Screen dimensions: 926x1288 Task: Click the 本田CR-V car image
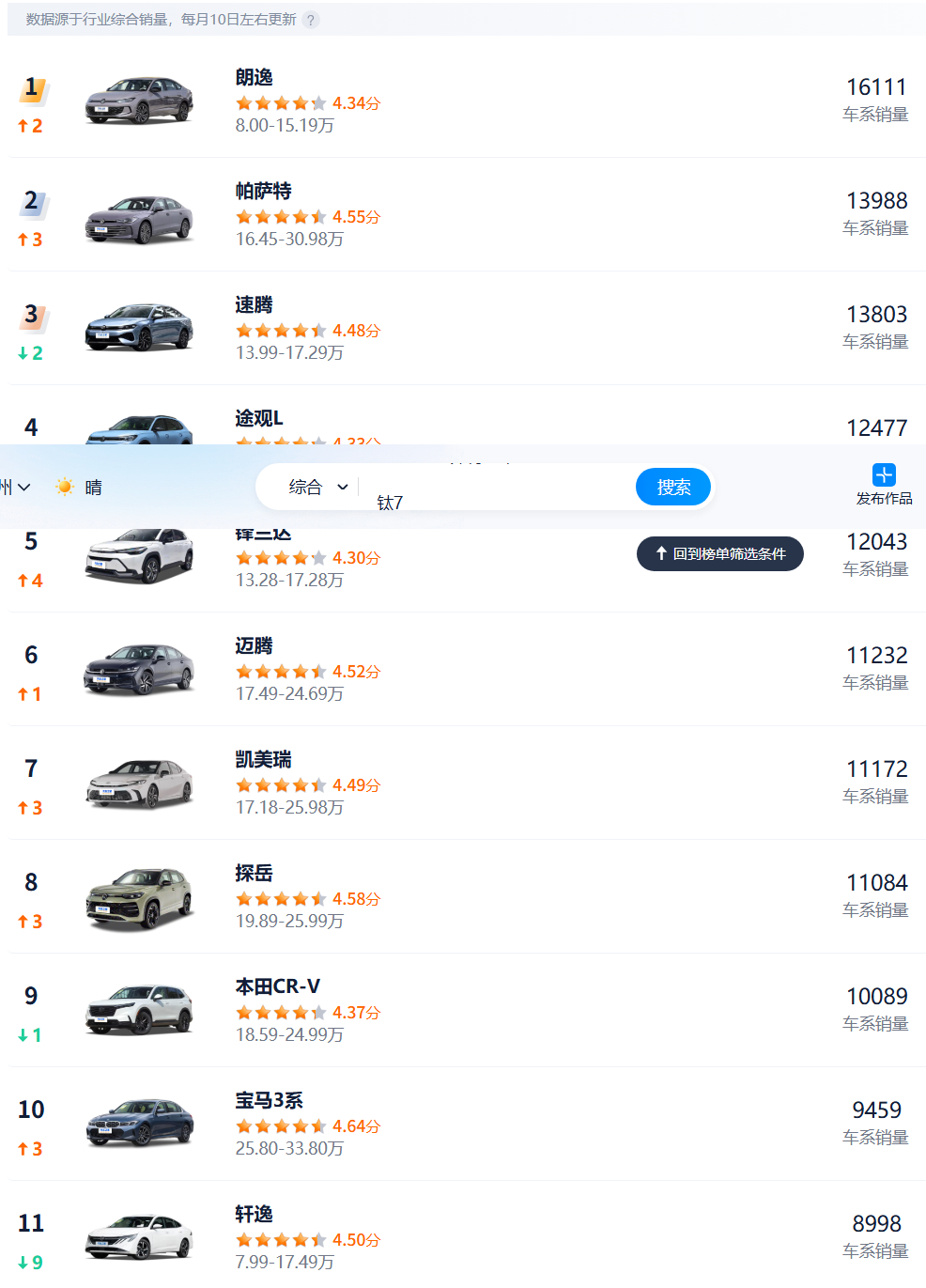pos(139,1010)
